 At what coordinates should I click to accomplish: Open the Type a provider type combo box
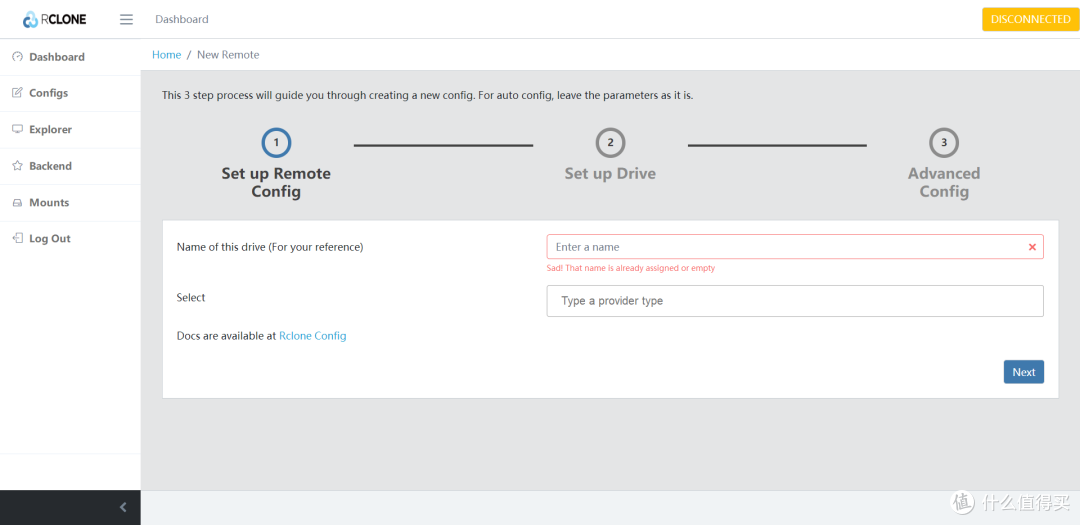(x=795, y=301)
